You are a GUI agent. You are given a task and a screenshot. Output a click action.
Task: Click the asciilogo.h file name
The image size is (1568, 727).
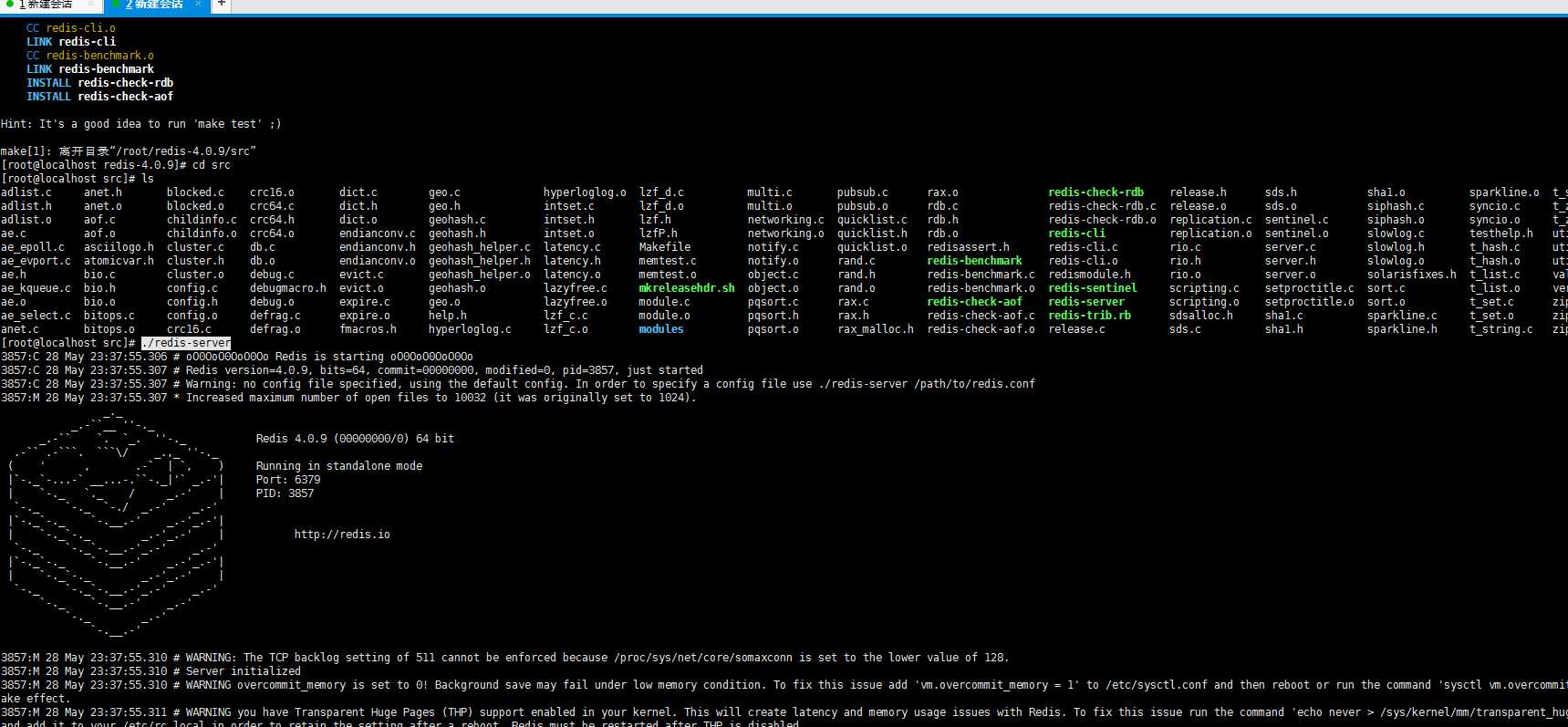119,247
